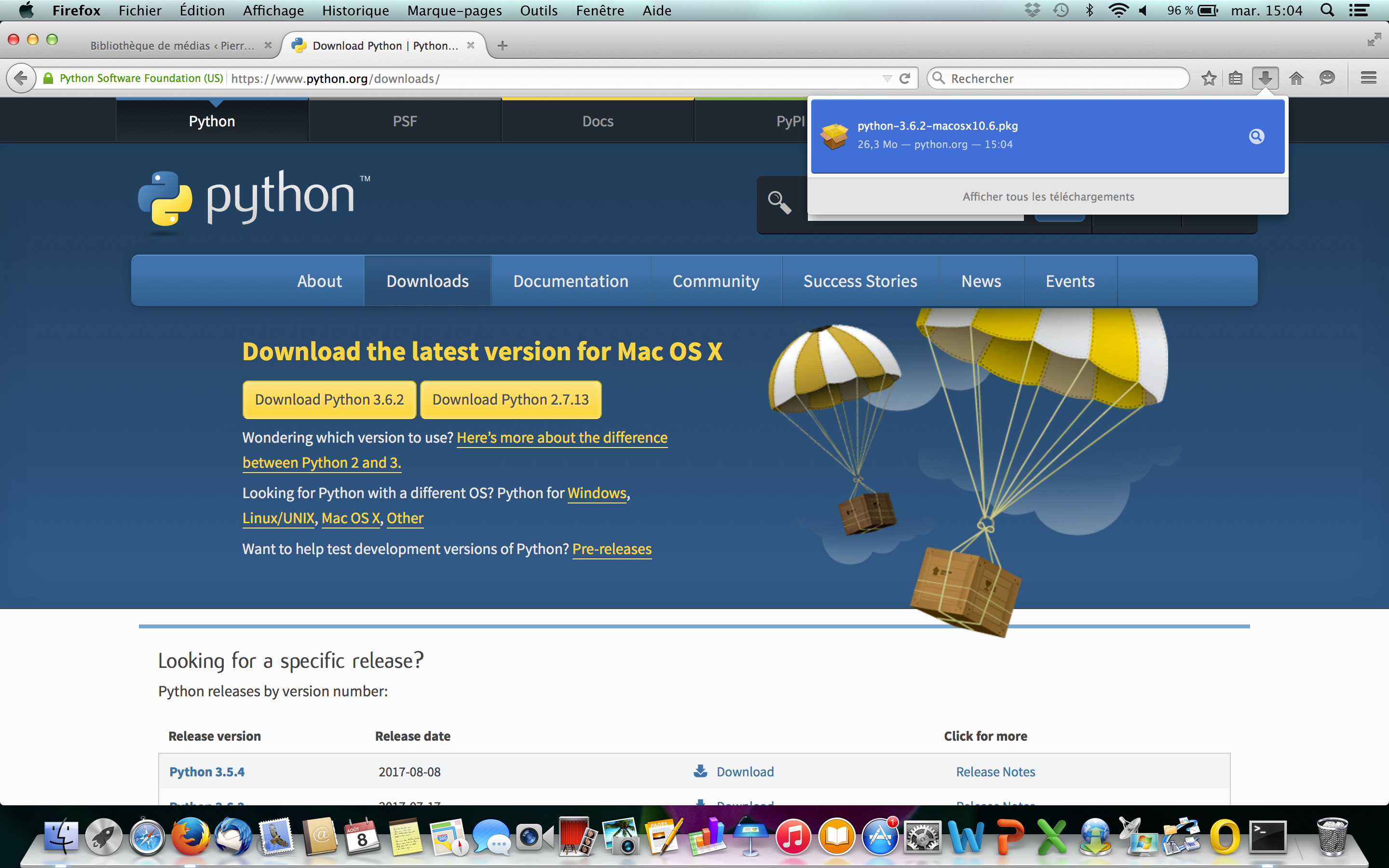Click the green padlock site identity icon
This screenshot has height=868, width=1389.
coord(48,78)
